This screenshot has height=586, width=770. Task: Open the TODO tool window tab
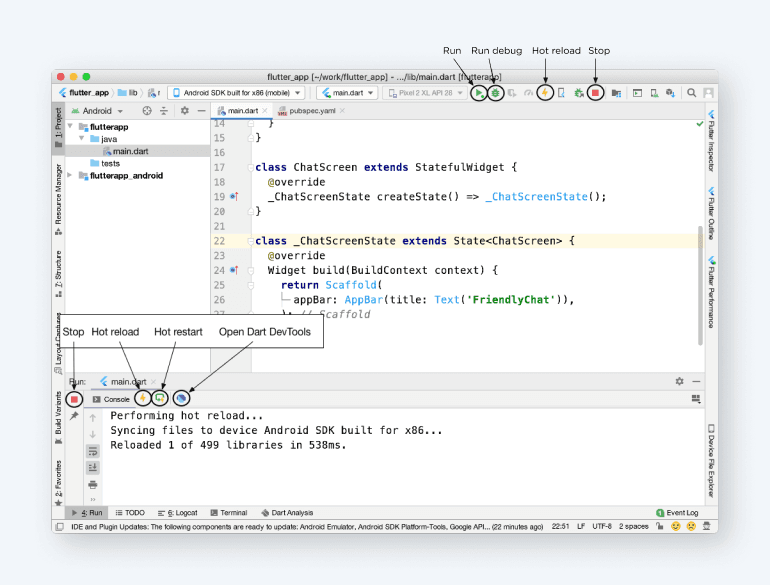pyautogui.click(x=130, y=513)
